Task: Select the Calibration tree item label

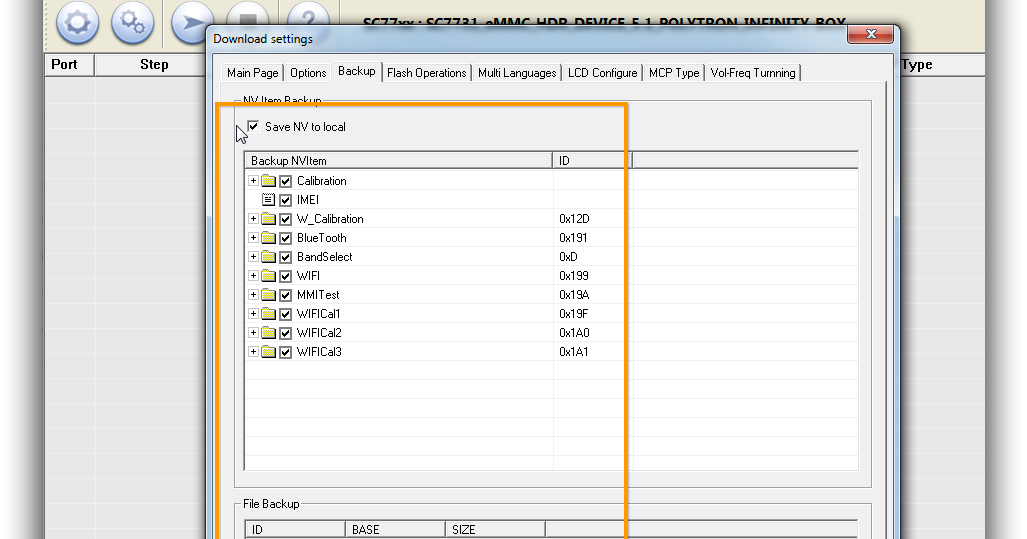Action: (x=322, y=181)
